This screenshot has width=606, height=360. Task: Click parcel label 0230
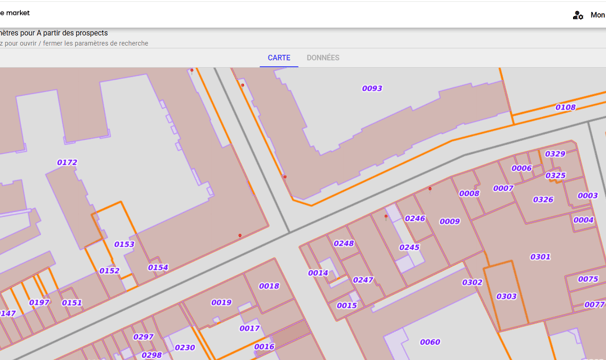point(185,348)
